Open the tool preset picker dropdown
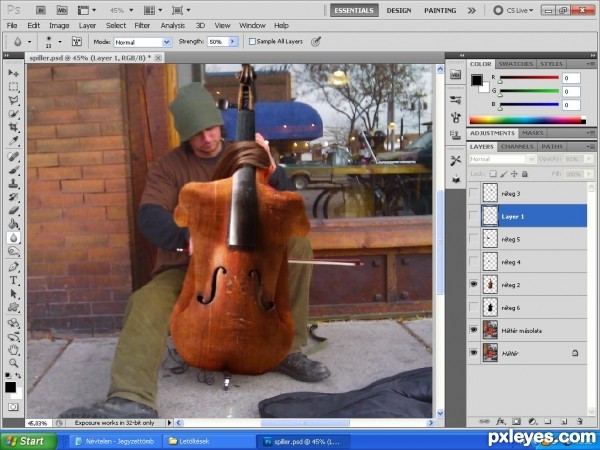 coord(29,42)
